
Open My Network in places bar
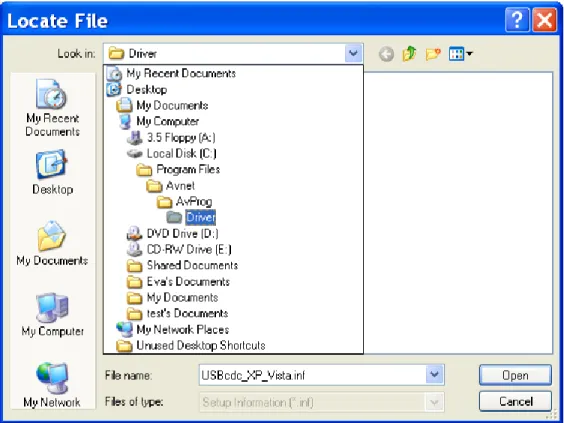(x=52, y=385)
